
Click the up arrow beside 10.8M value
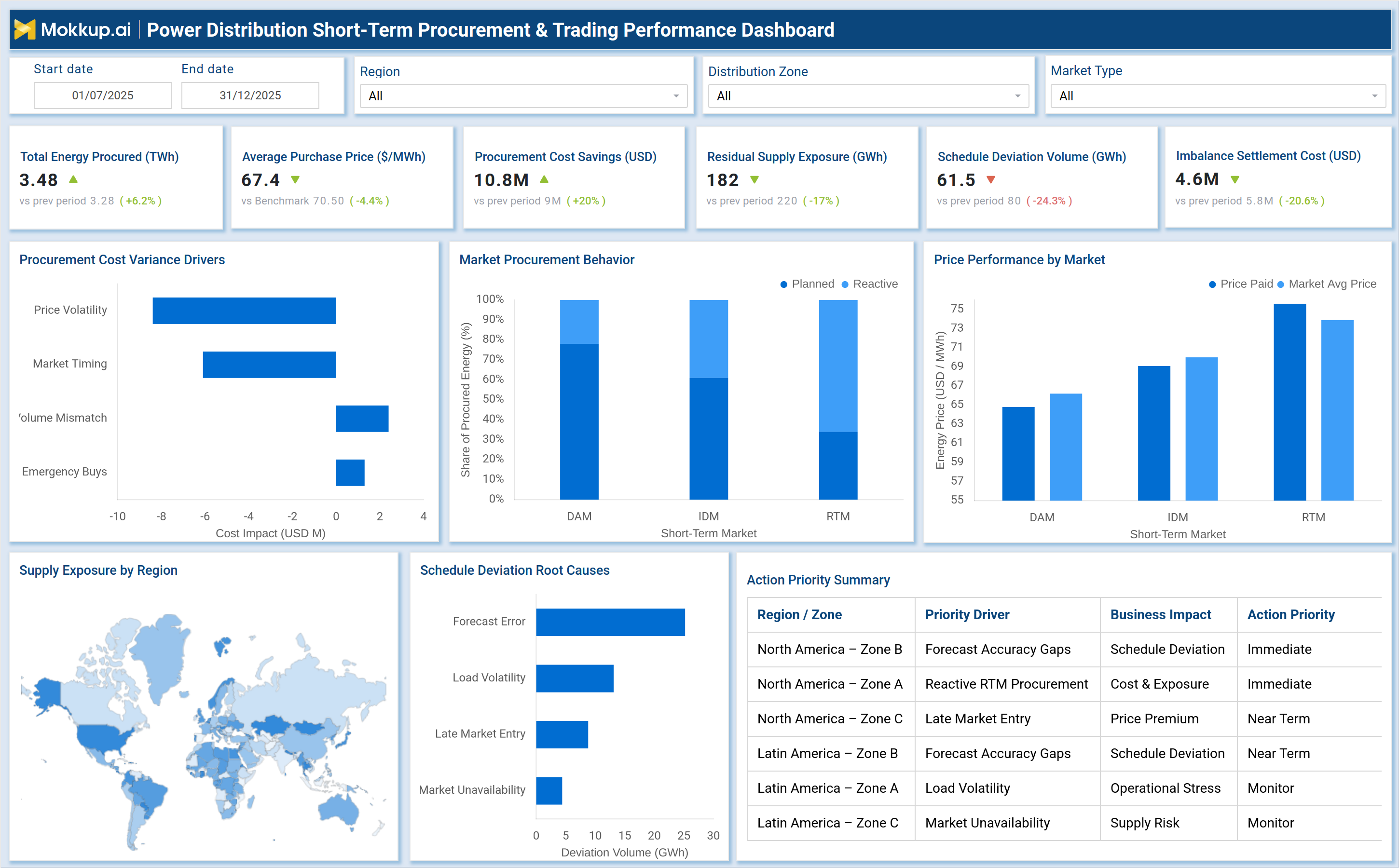click(545, 179)
